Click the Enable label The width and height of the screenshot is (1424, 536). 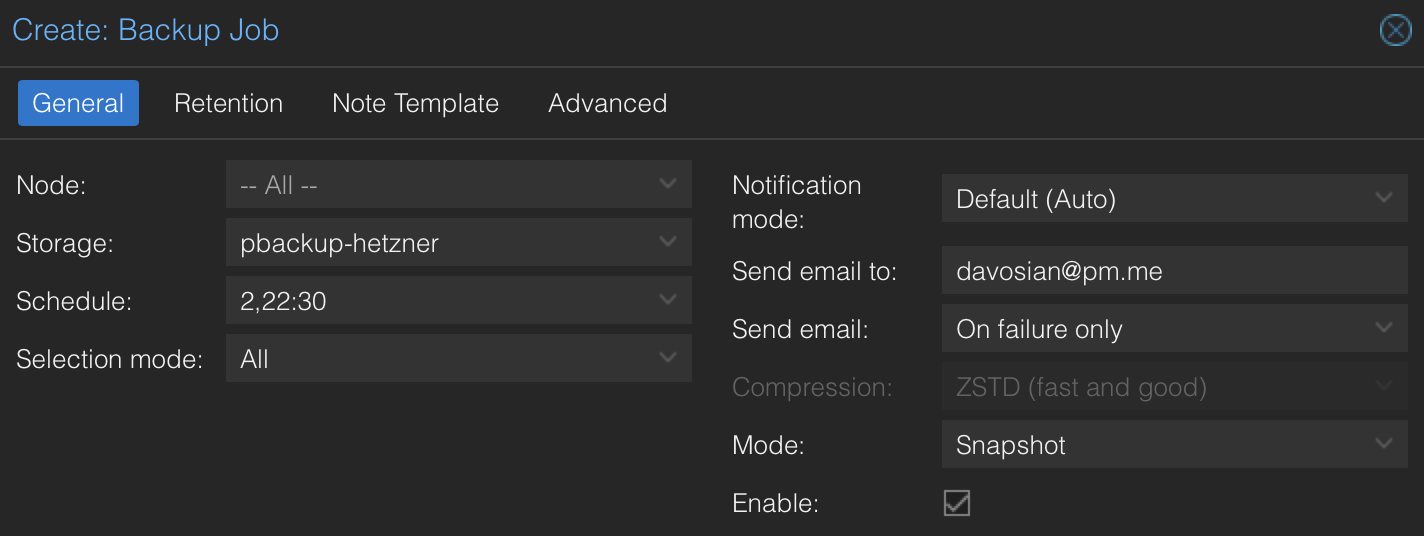click(775, 503)
